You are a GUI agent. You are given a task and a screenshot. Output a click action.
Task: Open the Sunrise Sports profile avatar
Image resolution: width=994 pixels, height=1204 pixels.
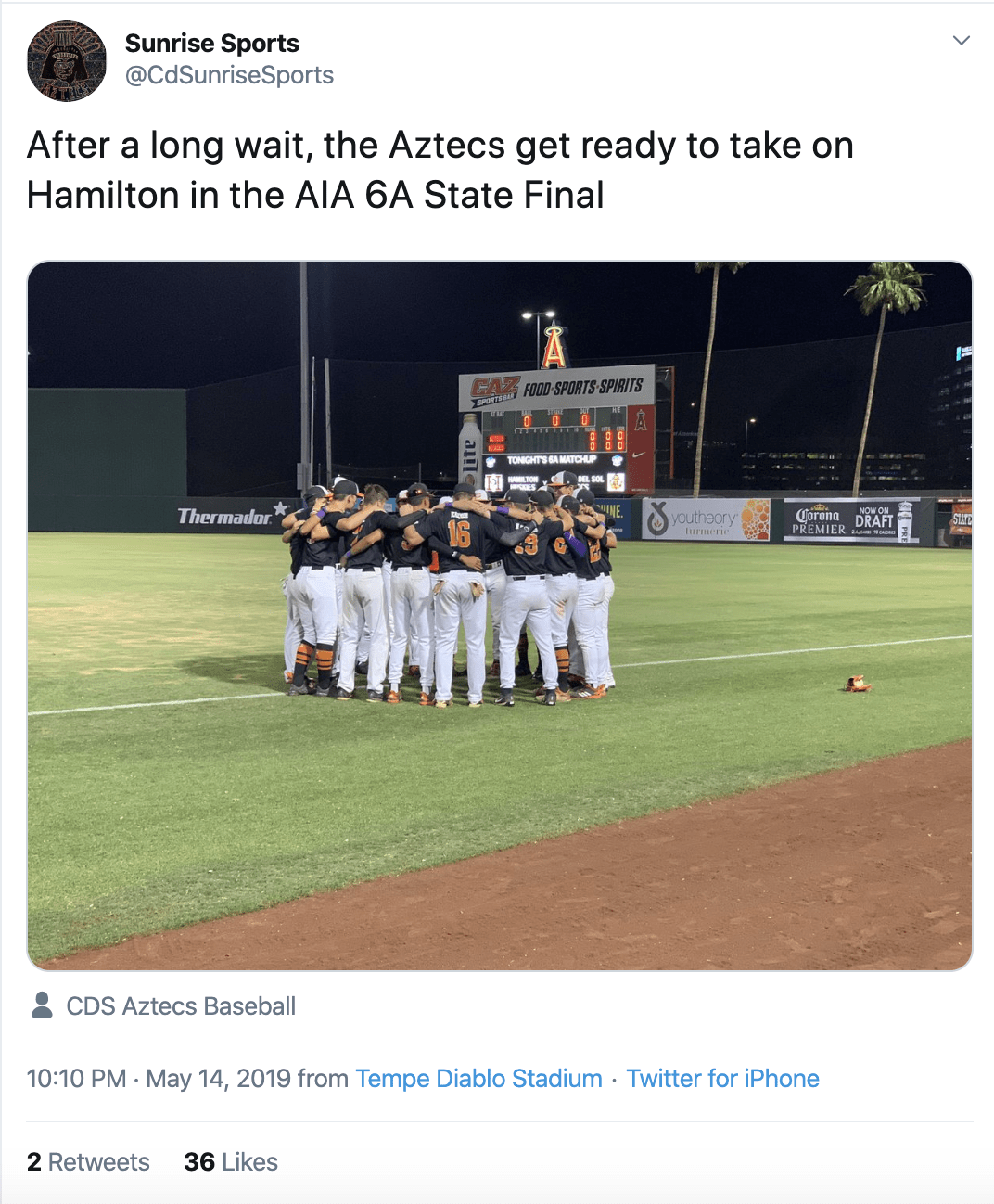click(x=67, y=61)
